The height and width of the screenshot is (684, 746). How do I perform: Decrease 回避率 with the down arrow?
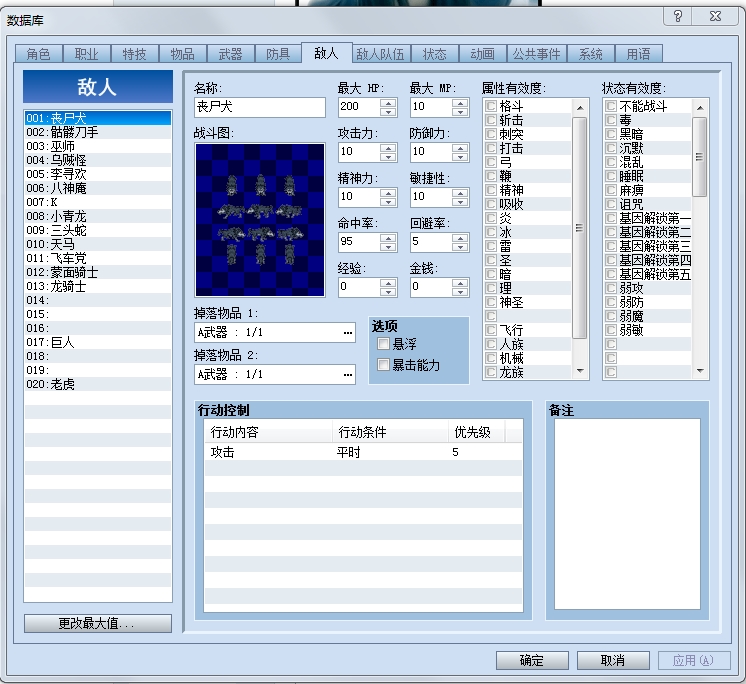point(460,247)
